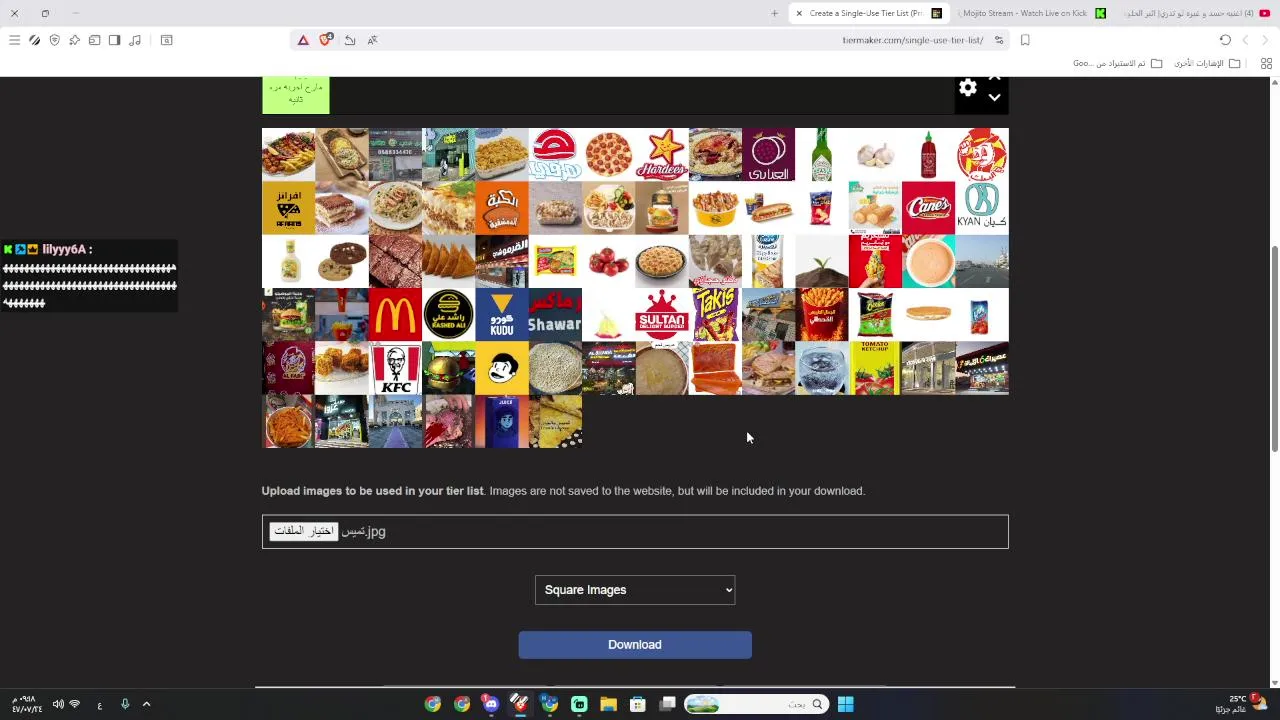Open Discord from taskbar
Screen dimensions: 1280x720
pyautogui.click(x=490, y=704)
